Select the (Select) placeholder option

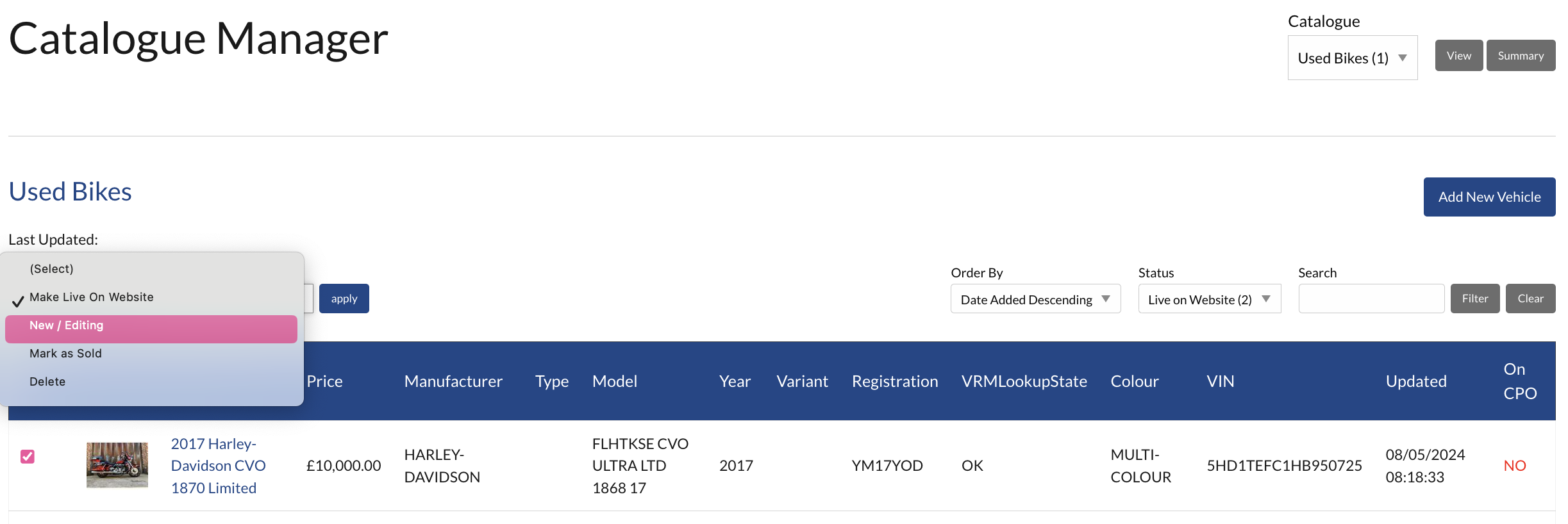[x=51, y=269]
